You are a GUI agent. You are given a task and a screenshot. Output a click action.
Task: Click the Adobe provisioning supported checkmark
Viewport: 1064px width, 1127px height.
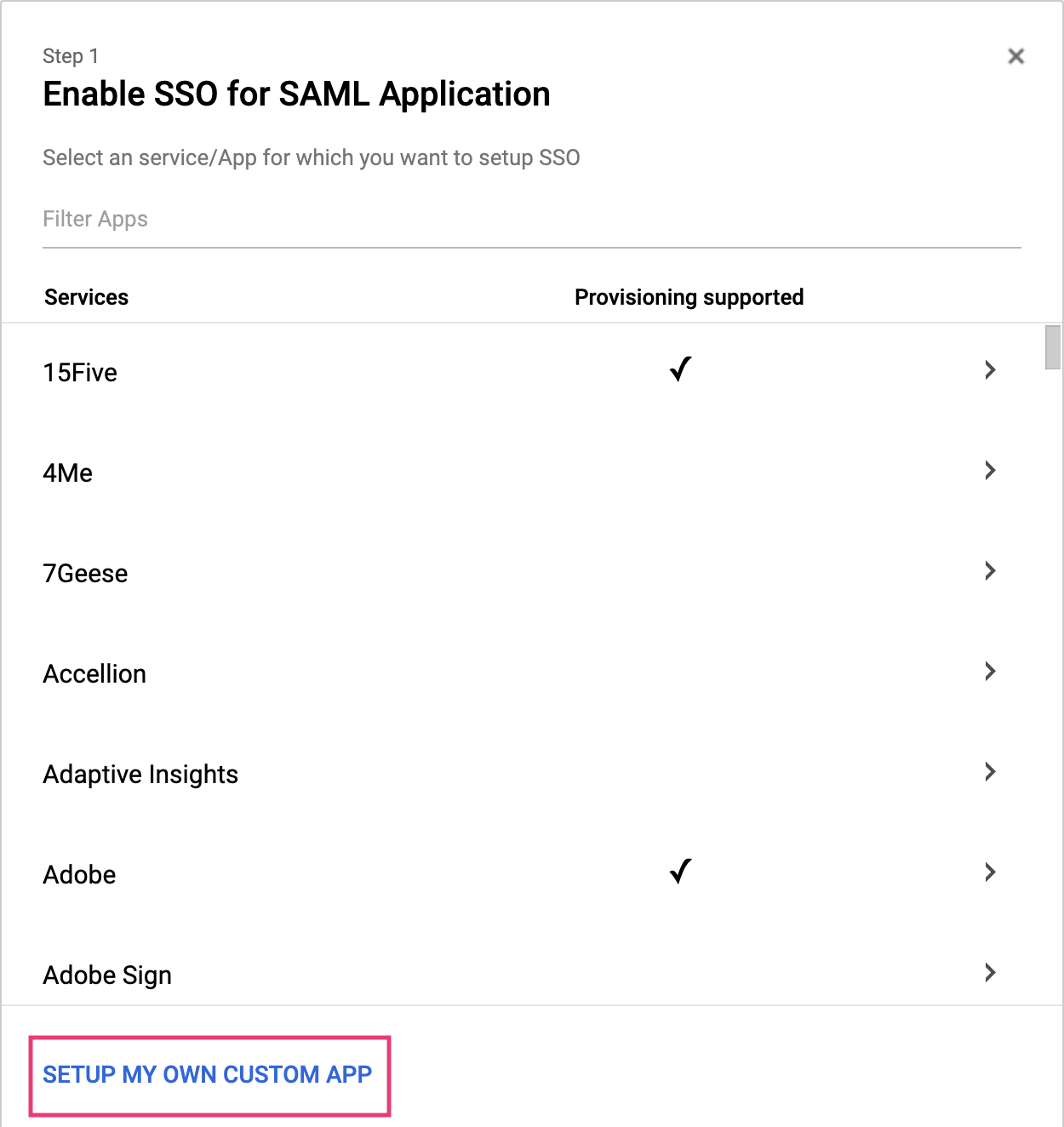click(x=680, y=872)
